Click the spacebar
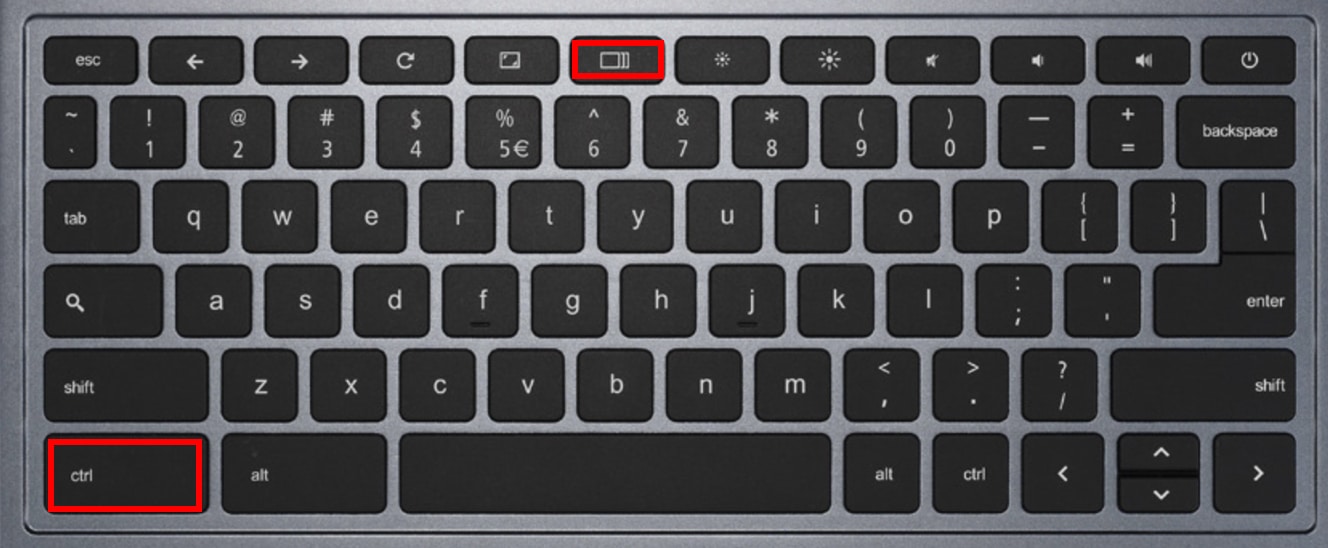The width and height of the screenshot is (1328, 548). click(616, 473)
